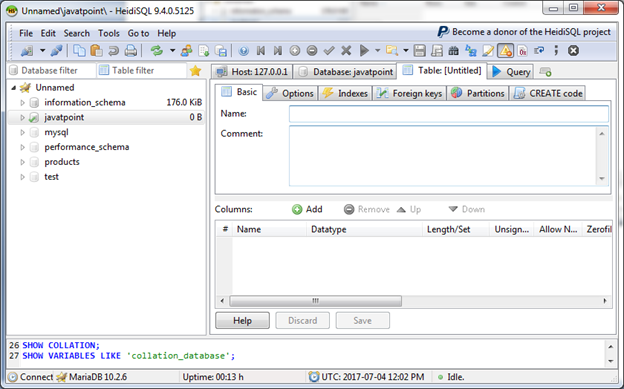
Task: Open the User manager icon
Action: click(186, 51)
